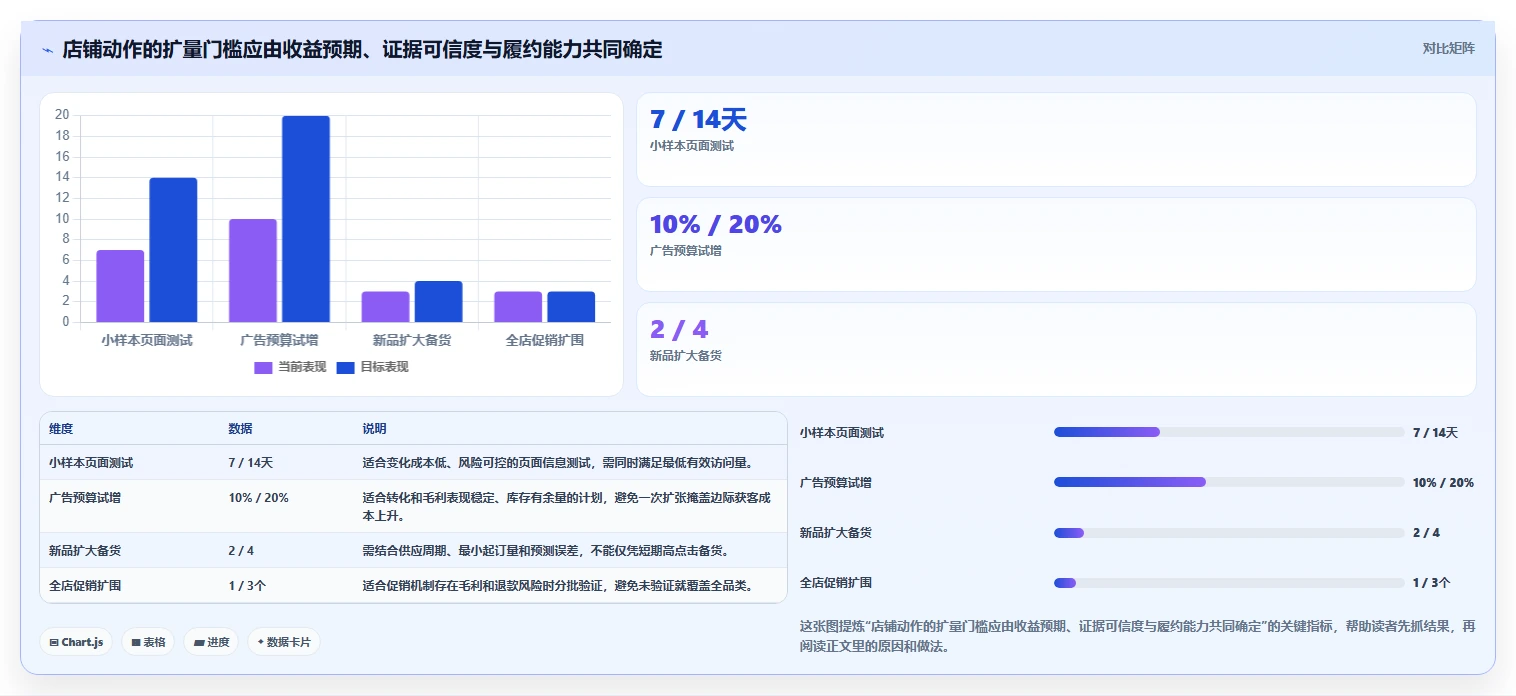
Task: Click the summary paragraph starting 这张图提炼
Action: pos(1137,636)
